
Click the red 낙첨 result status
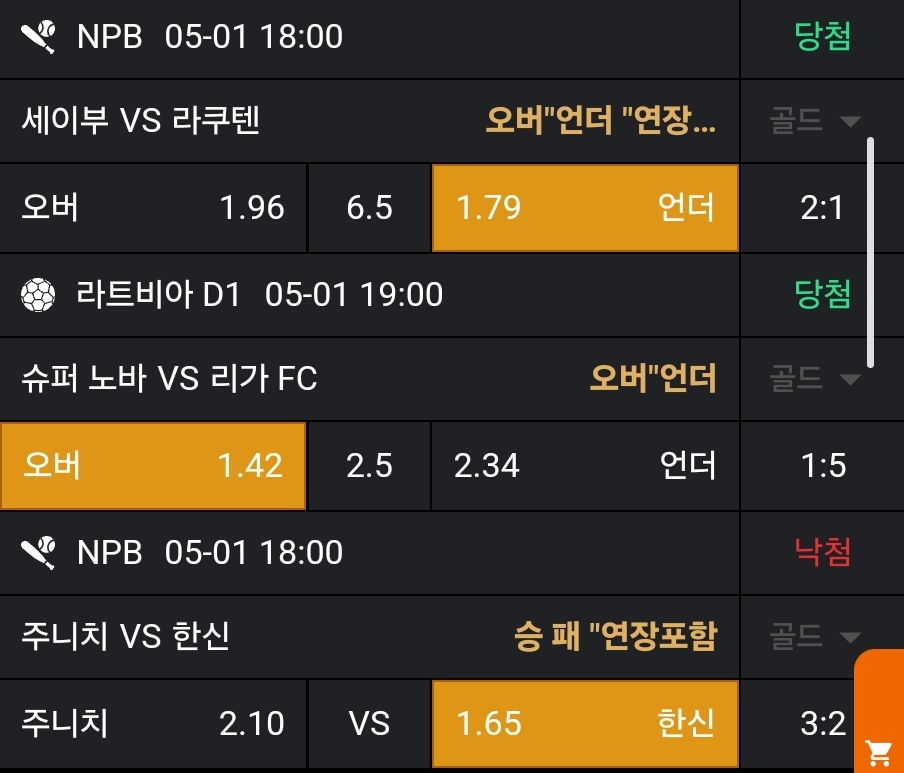(822, 551)
